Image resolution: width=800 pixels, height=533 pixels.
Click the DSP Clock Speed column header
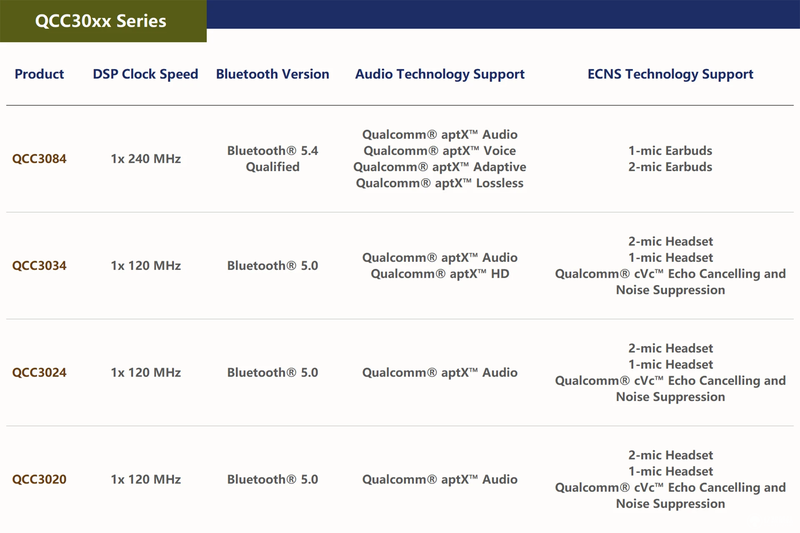pyautogui.click(x=145, y=74)
